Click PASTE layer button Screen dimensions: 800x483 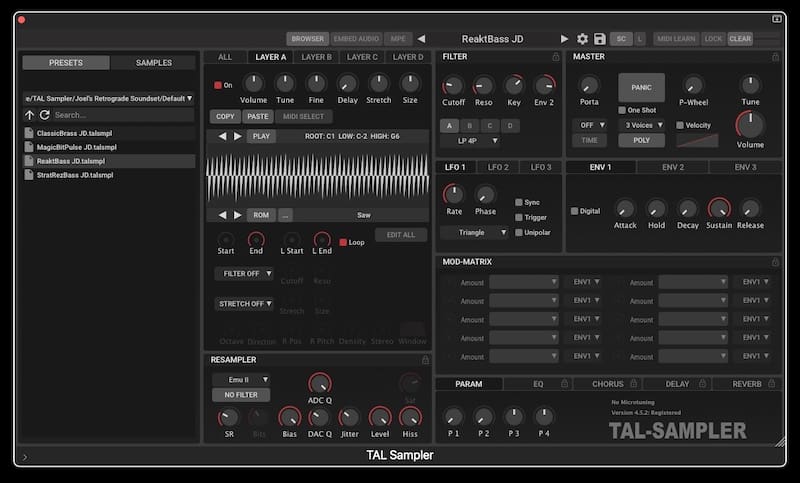pyautogui.click(x=258, y=116)
